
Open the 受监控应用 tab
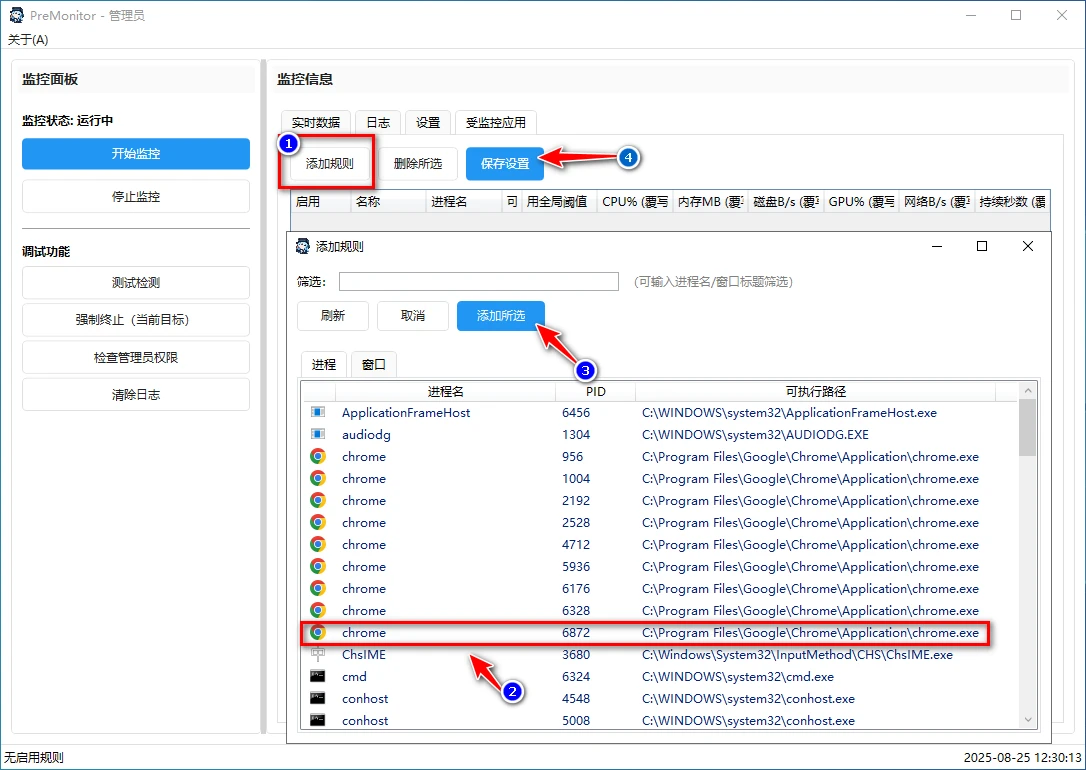(x=498, y=121)
